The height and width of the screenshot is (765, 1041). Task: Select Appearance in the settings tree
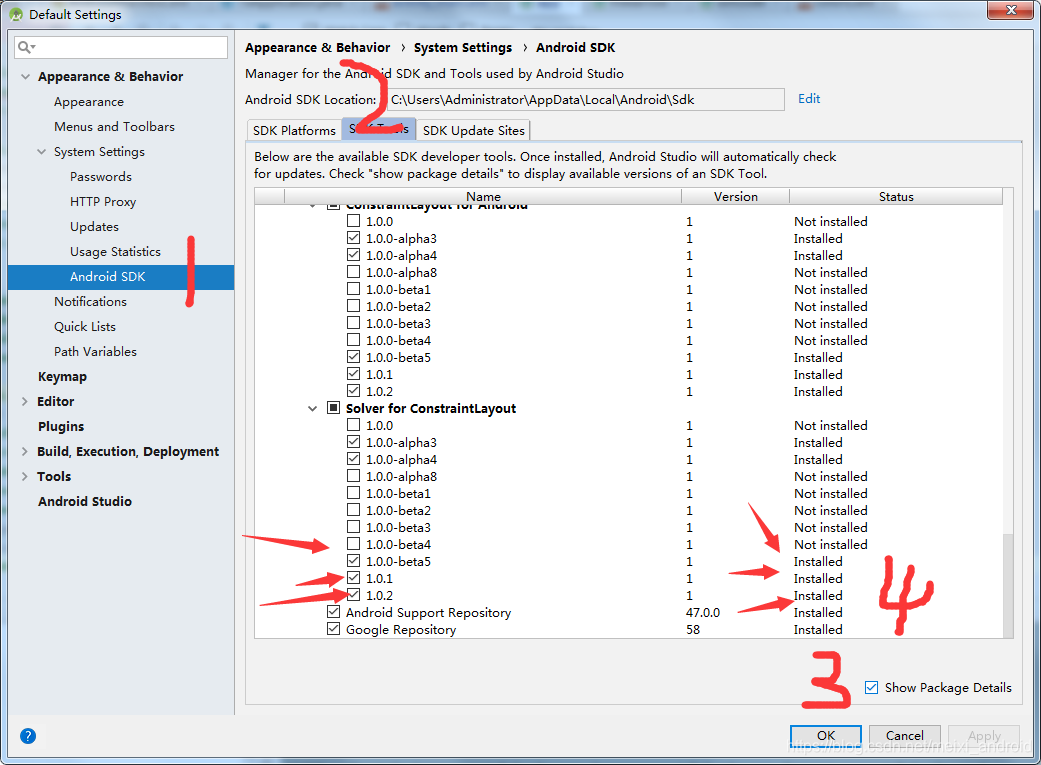point(89,102)
